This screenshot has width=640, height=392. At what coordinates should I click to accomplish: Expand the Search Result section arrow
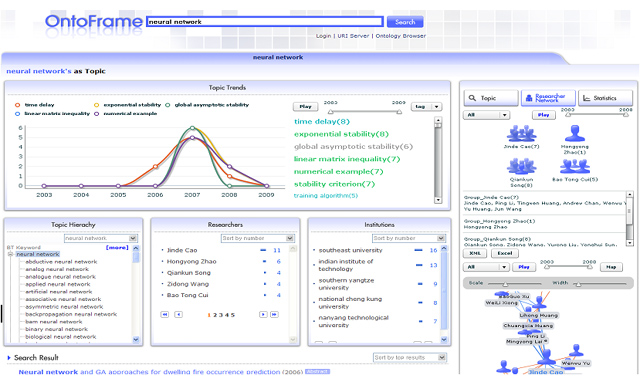[9, 358]
